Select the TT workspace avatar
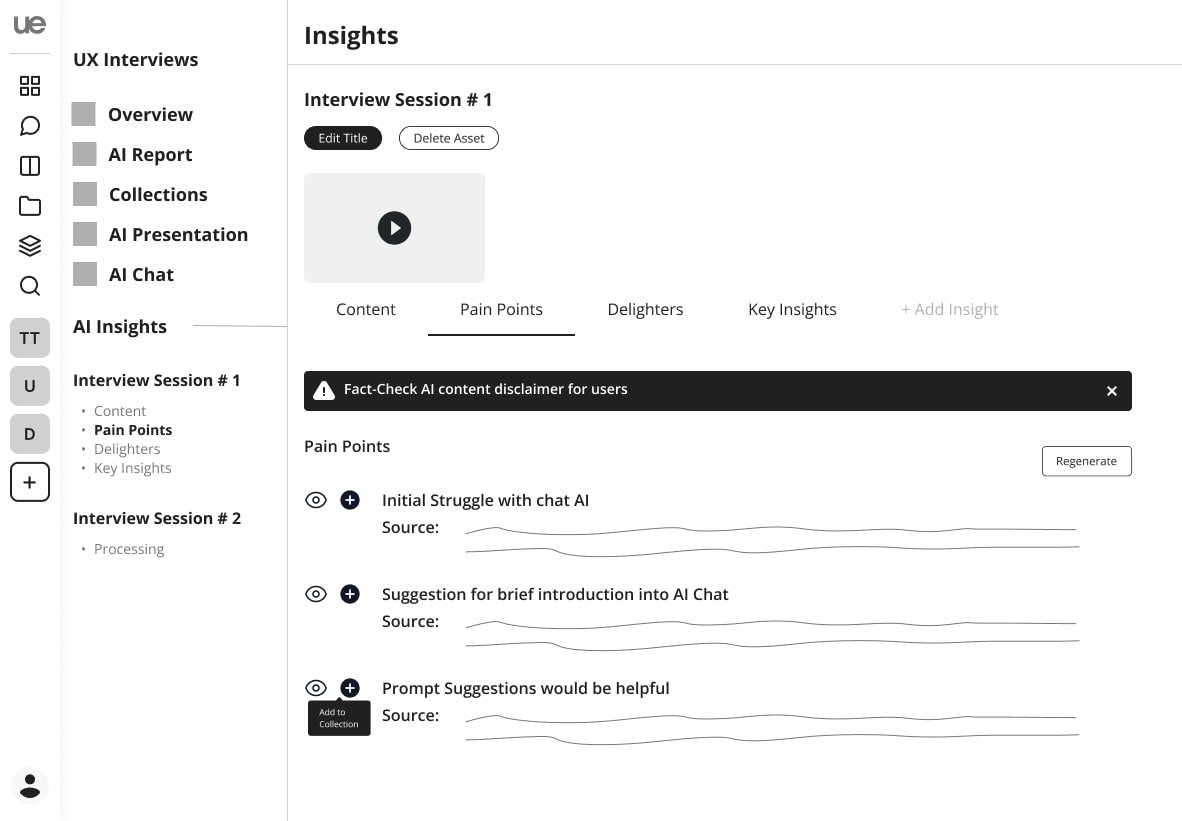This screenshot has height=821, width=1182. (30, 338)
